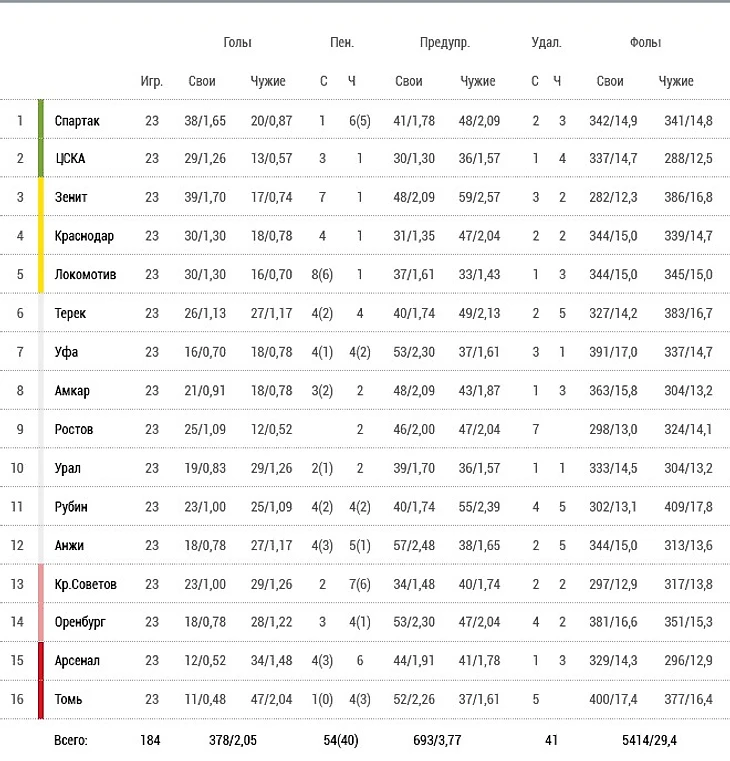Click the Терек team name

click(x=71, y=313)
